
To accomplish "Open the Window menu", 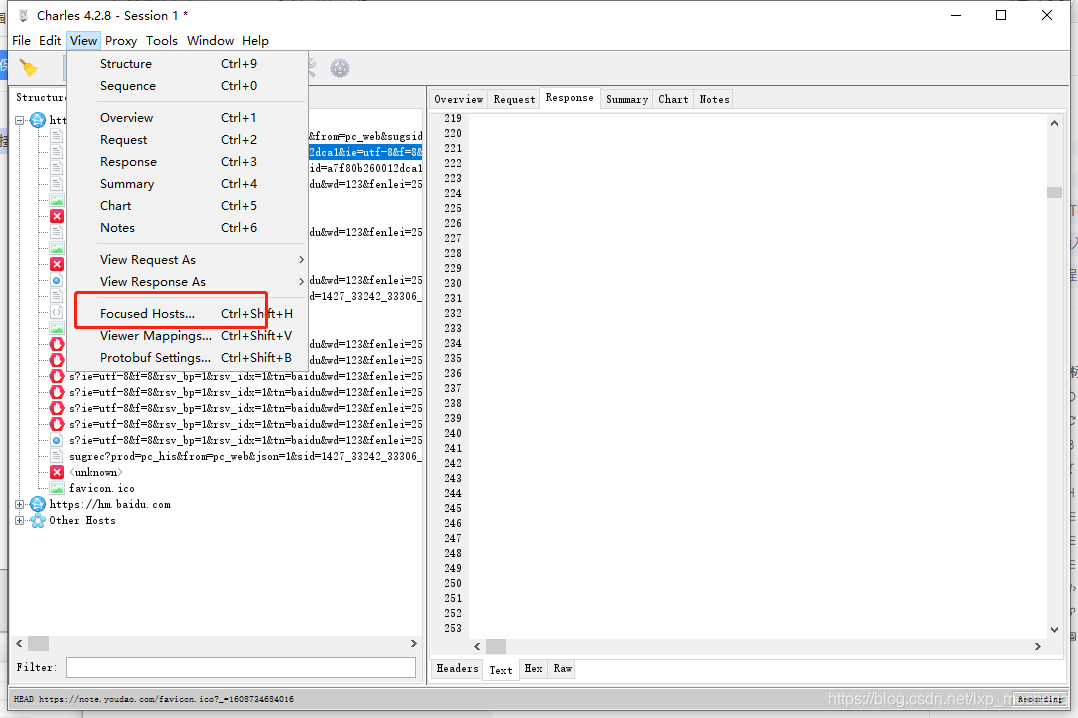I will 210,41.
